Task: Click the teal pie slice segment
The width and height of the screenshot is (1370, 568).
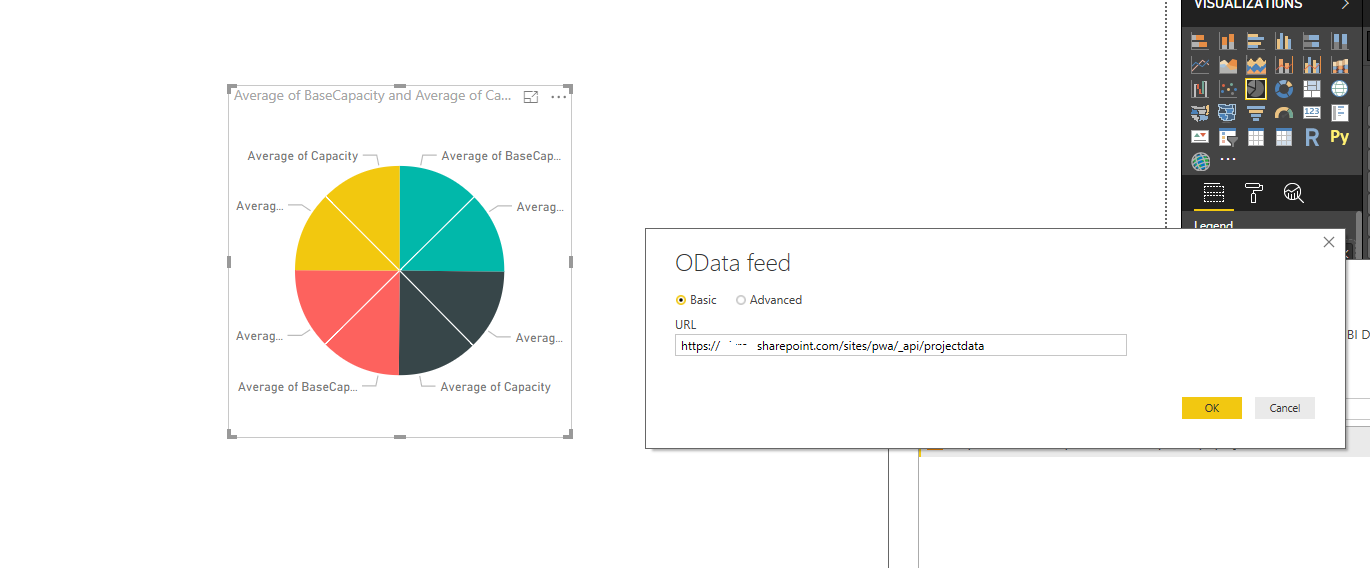Action: click(x=445, y=225)
